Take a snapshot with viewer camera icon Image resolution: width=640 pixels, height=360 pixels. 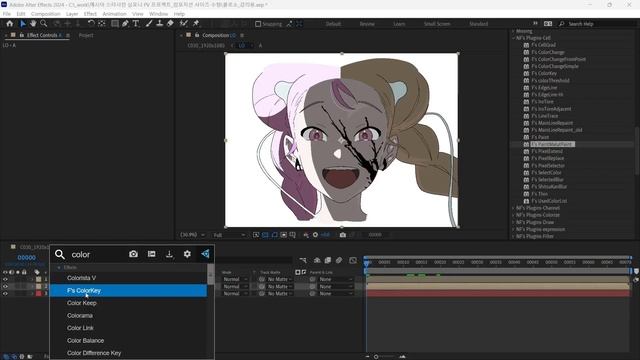(x=343, y=235)
